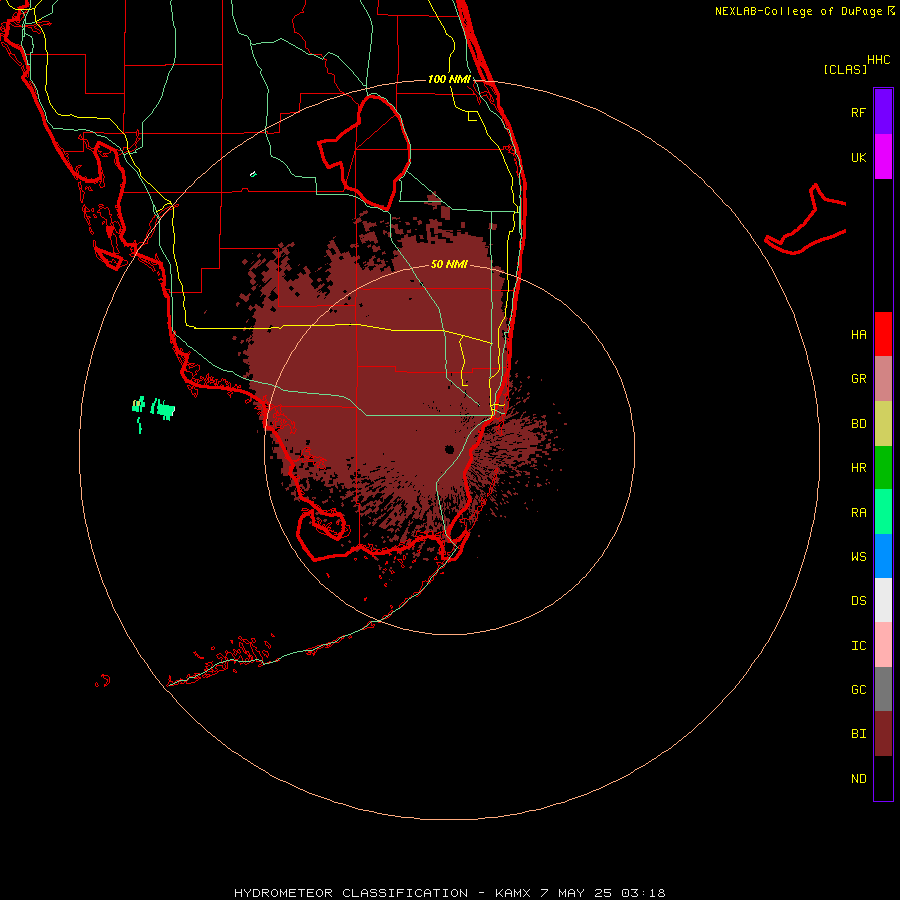Select the DS white legend swatch
Viewport: 900px width, 900px height.
point(883,600)
